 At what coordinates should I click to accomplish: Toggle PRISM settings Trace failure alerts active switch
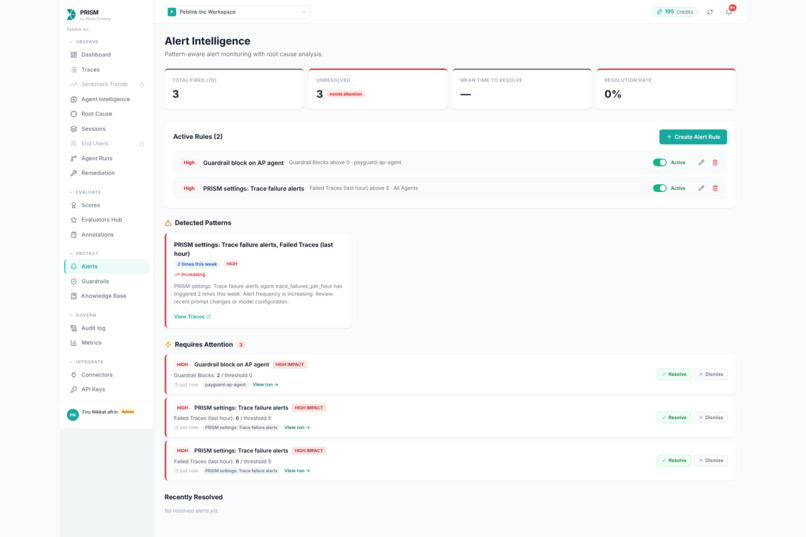660,188
